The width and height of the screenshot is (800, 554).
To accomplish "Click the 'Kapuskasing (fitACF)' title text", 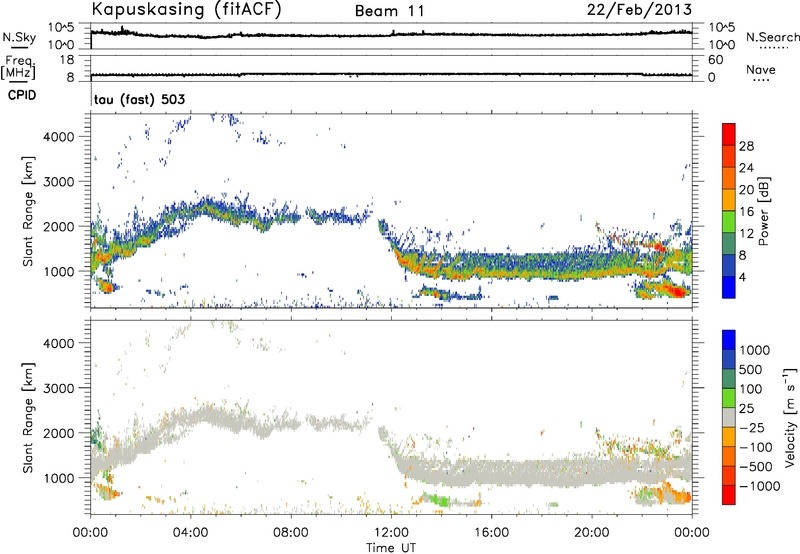I will (x=186, y=9).
